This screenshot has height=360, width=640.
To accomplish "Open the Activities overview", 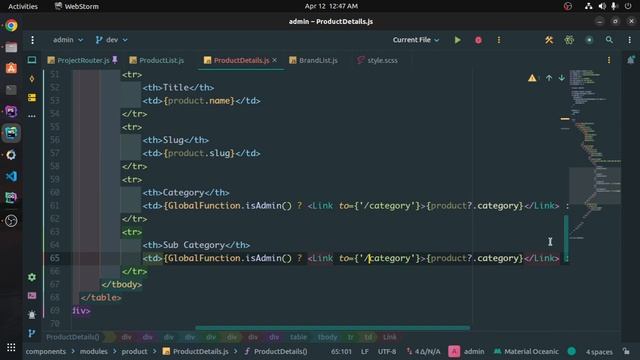I will [23, 6].
